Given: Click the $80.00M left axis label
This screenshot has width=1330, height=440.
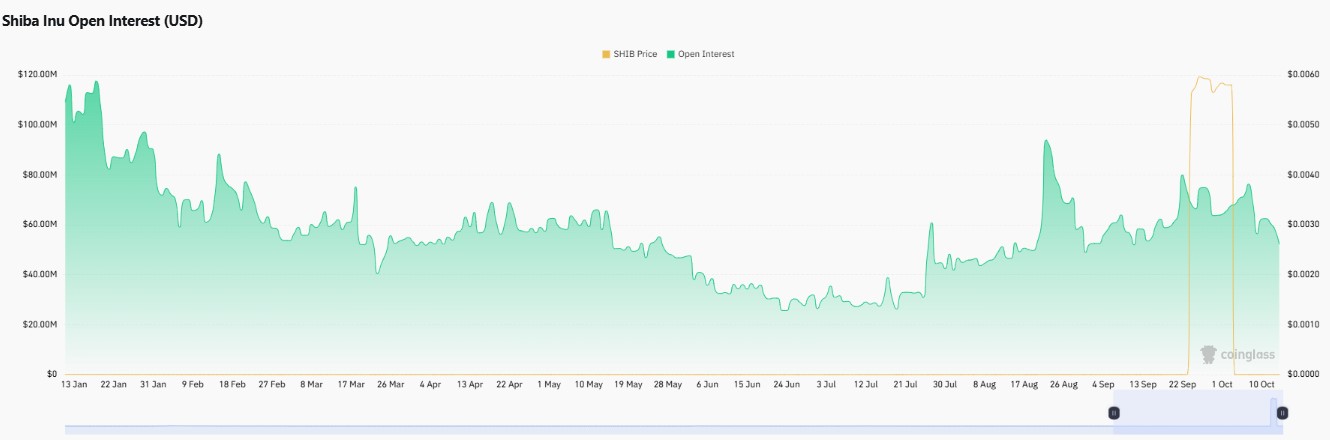Looking at the screenshot, I should (x=39, y=174).
